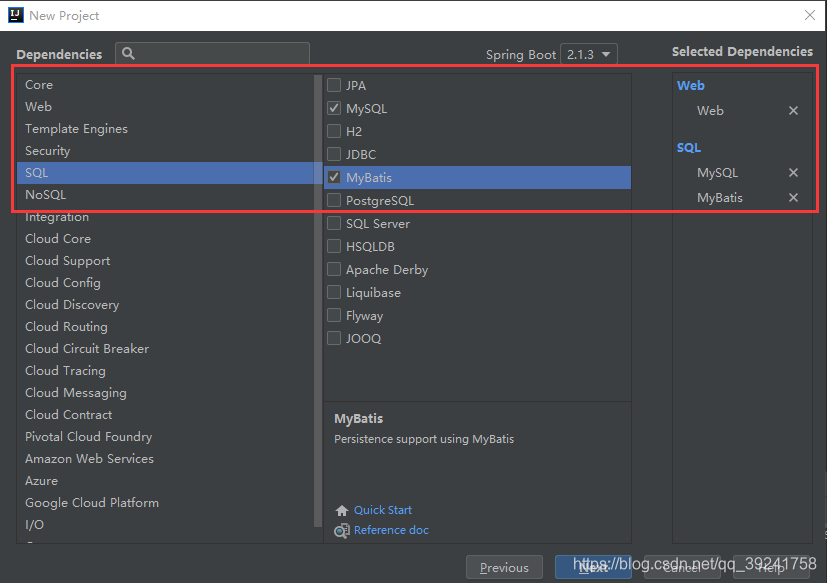
Task: Remove MySQL from selected dependencies
Action: click(x=793, y=173)
